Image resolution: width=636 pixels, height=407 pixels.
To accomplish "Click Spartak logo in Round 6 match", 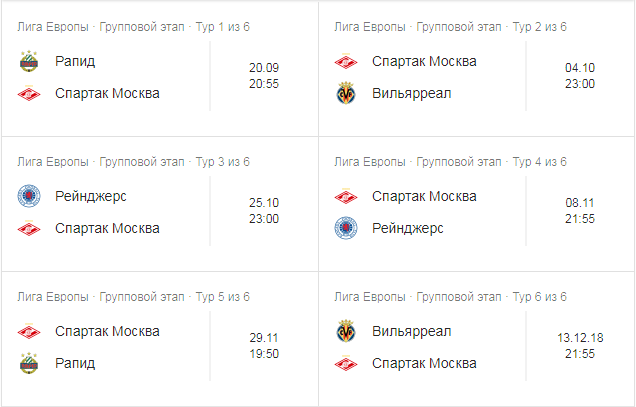I will point(346,363).
